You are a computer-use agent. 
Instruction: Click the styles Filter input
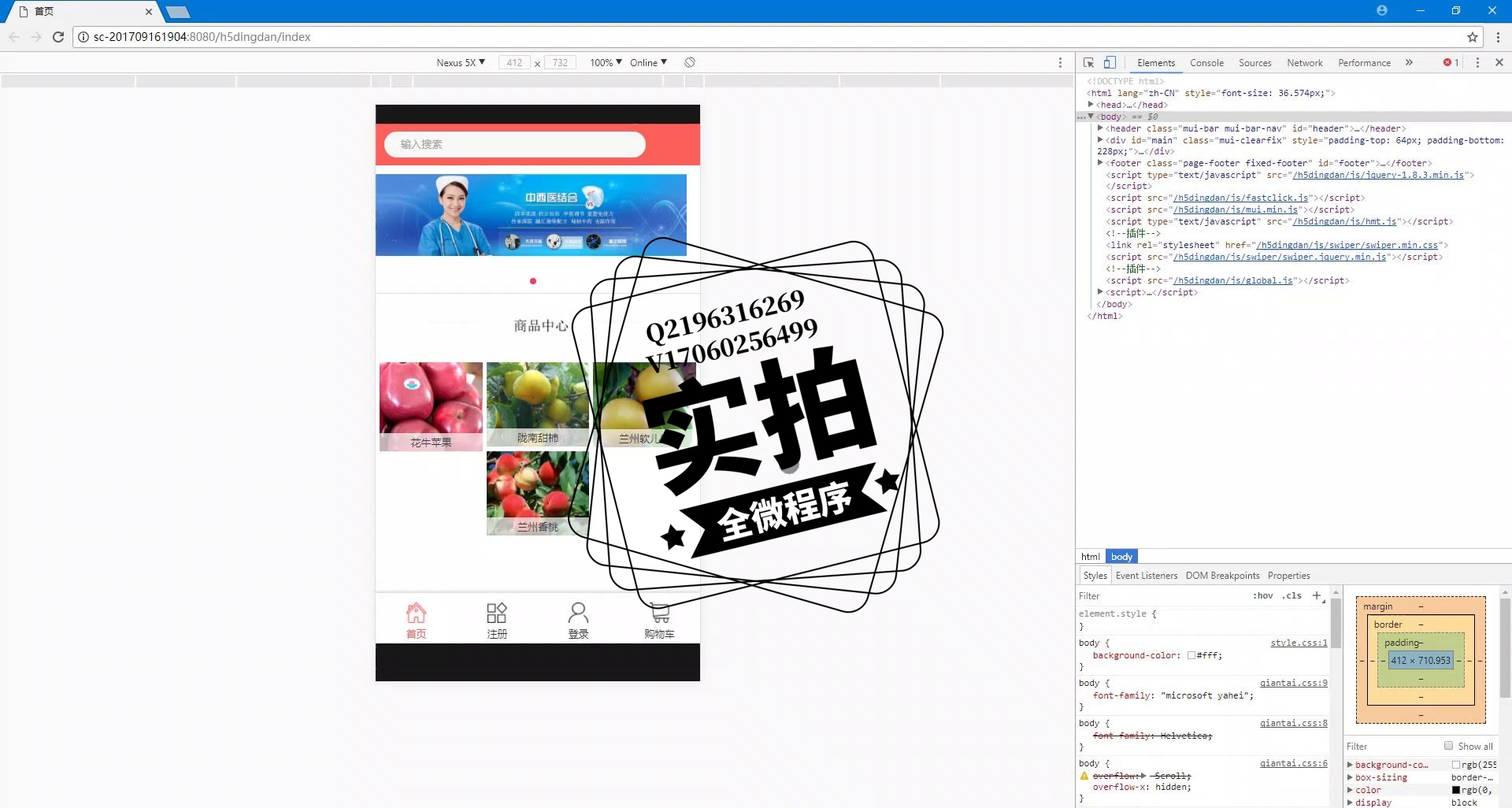point(1162,595)
